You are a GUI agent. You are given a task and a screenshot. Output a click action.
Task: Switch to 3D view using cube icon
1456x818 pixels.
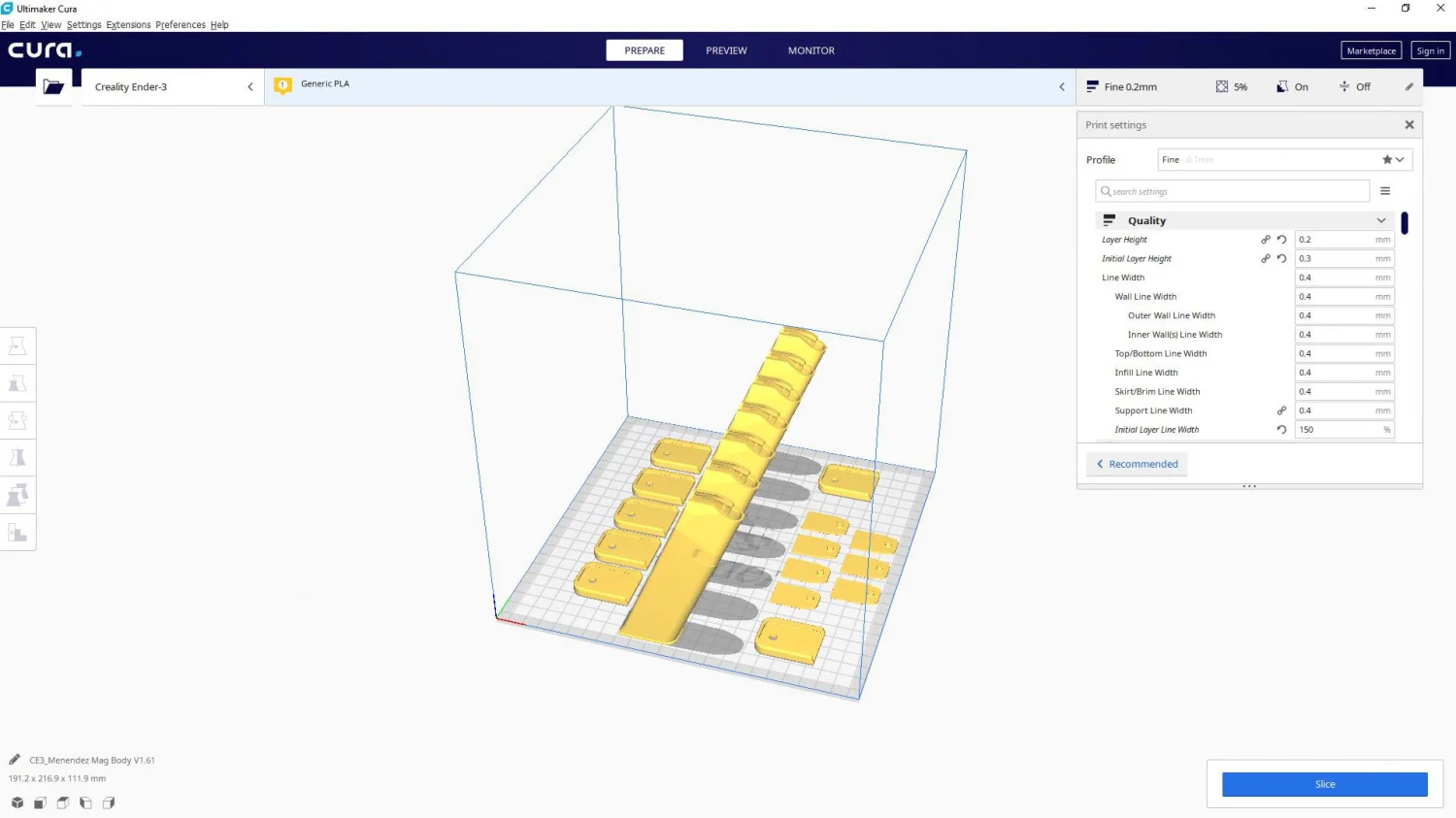tap(17, 802)
